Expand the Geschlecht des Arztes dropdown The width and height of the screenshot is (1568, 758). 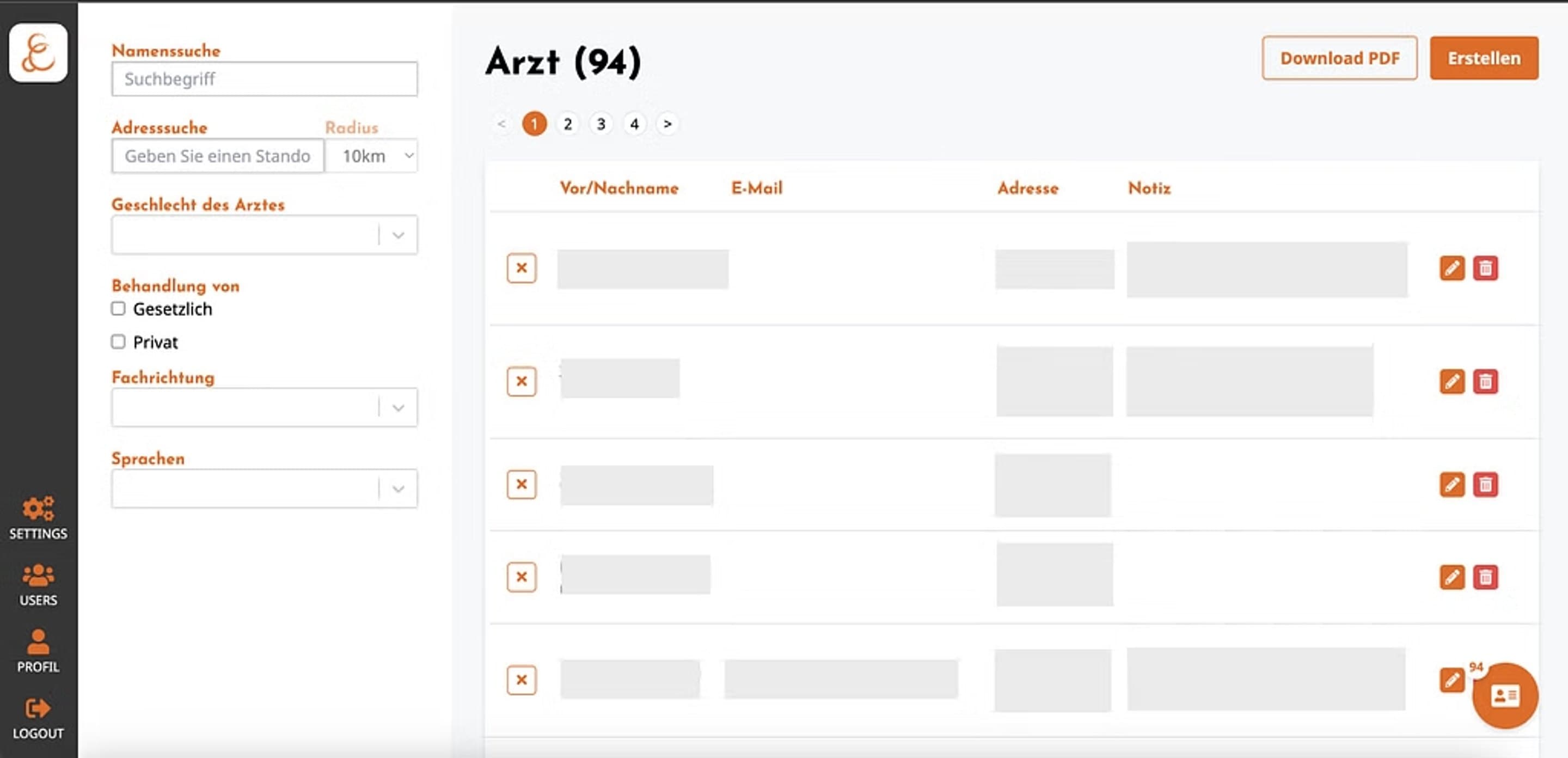(x=264, y=234)
